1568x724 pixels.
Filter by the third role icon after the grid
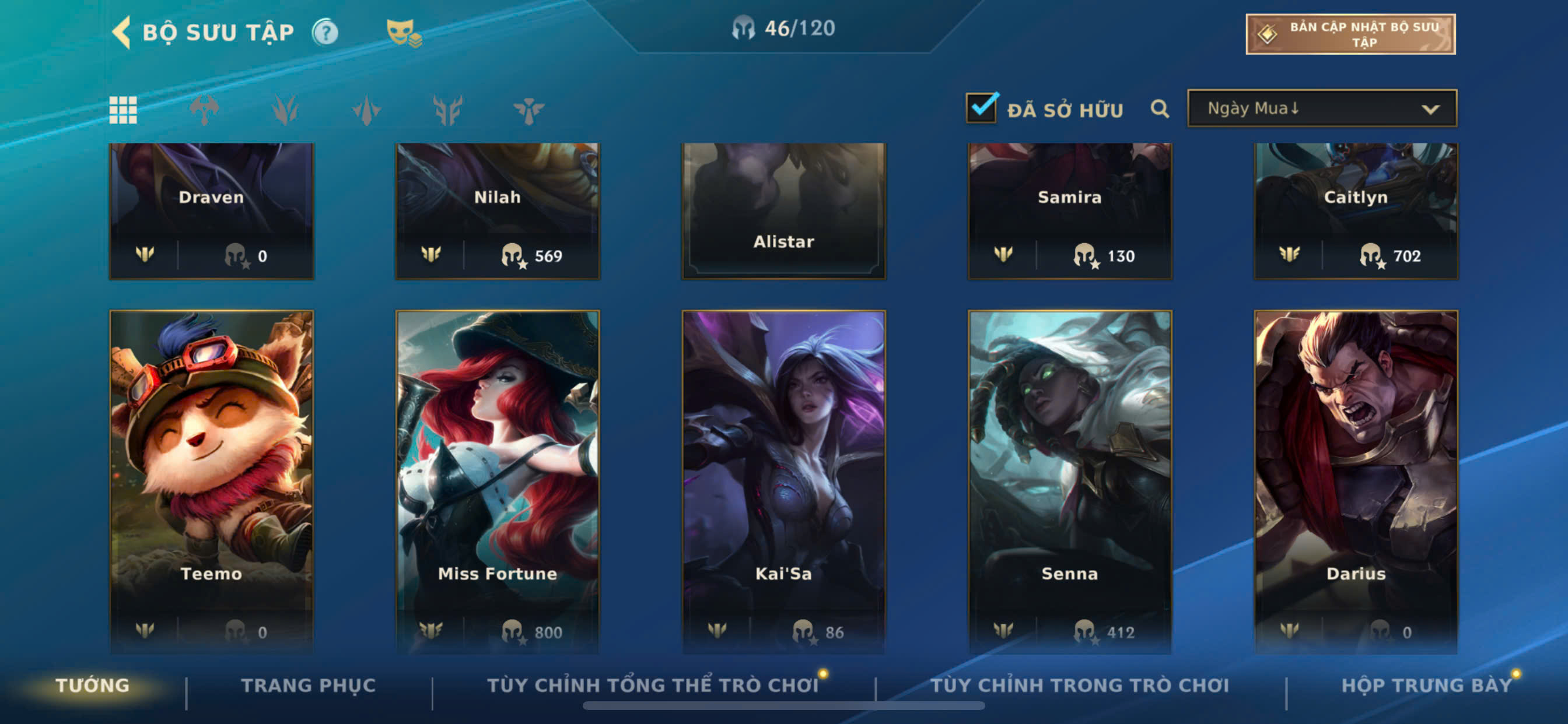366,110
